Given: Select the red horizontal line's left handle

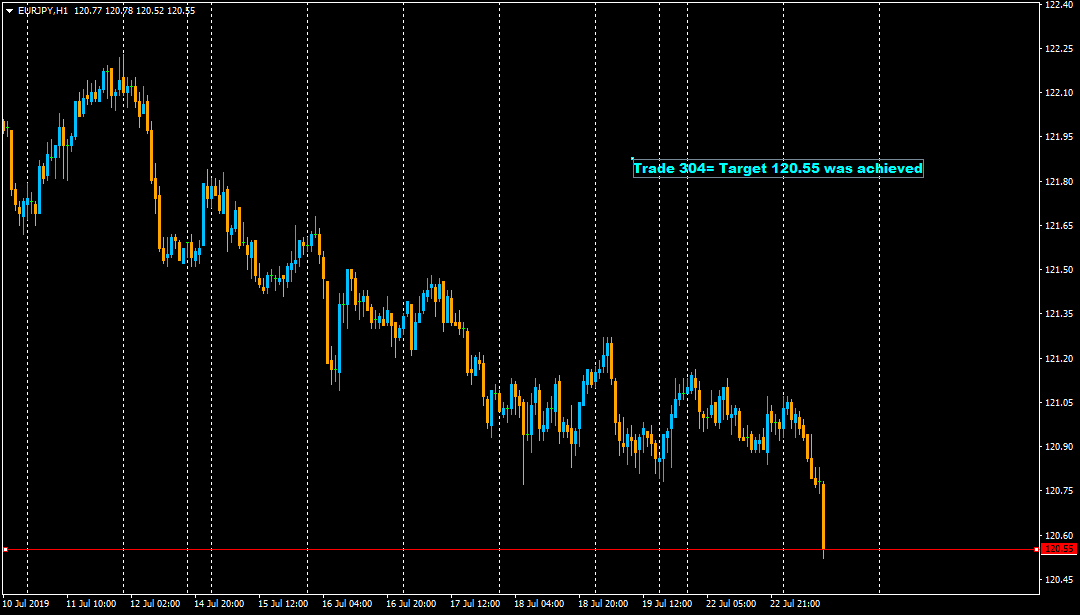Looking at the screenshot, I should pyautogui.click(x=5, y=549).
